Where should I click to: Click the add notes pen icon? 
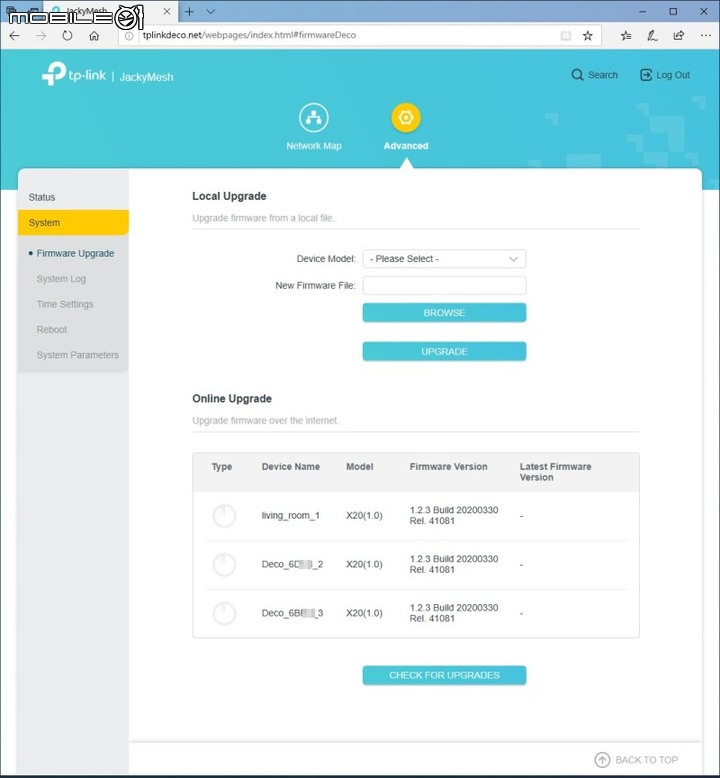pyautogui.click(x=652, y=36)
